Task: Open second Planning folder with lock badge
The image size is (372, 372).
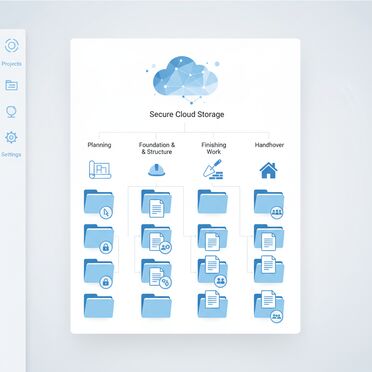Action: point(99,238)
